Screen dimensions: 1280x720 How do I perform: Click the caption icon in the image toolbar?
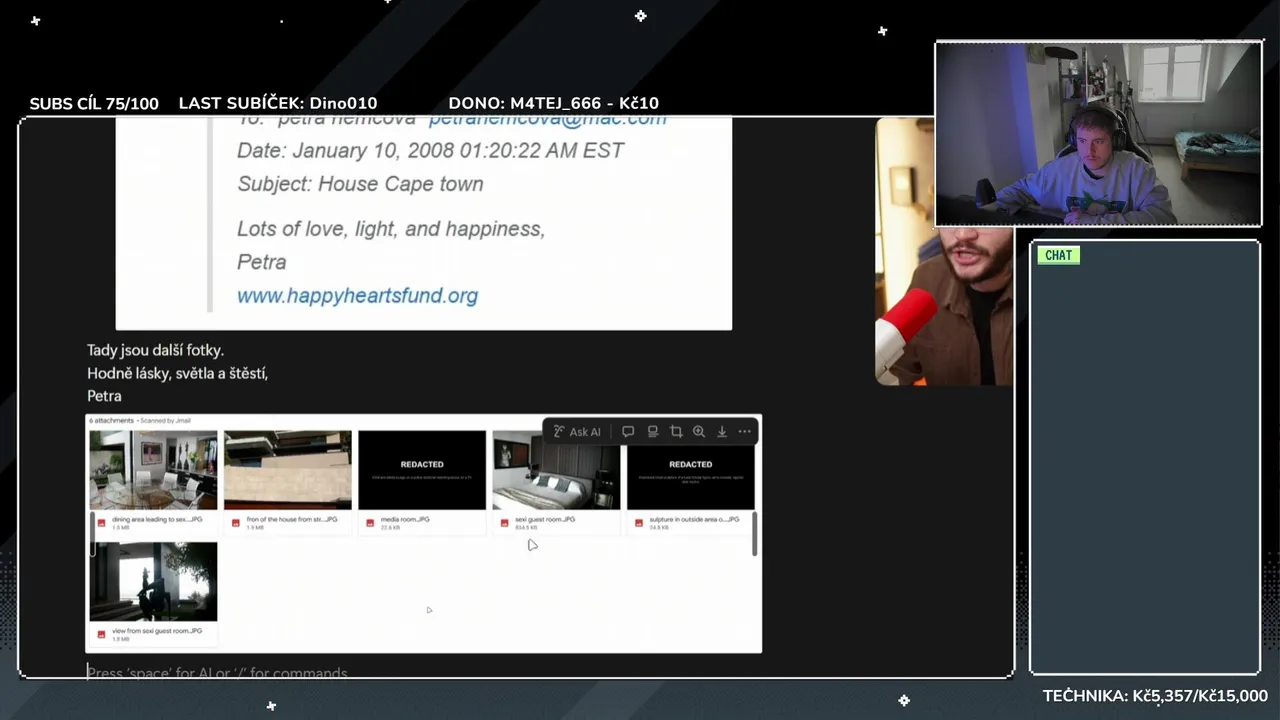click(652, 432)
